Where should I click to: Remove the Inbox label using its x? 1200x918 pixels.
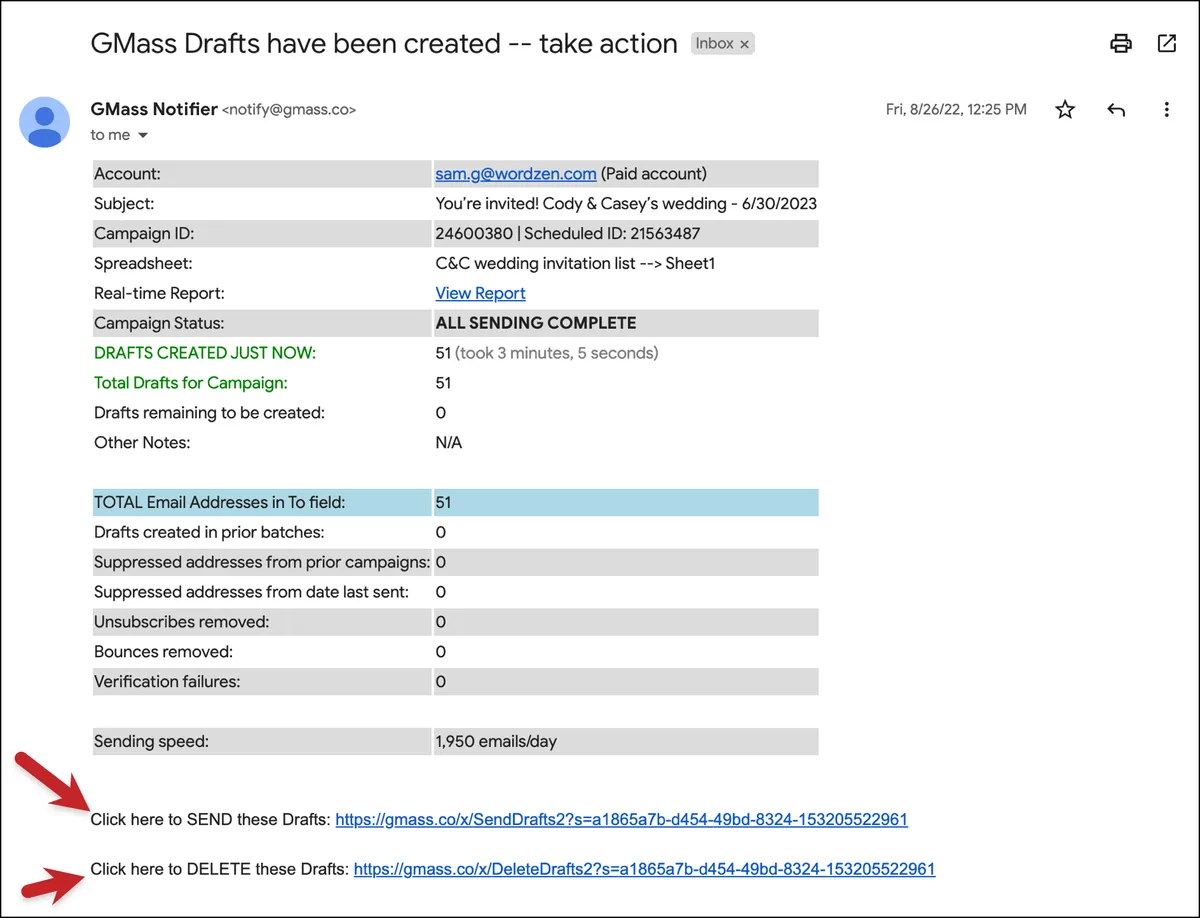(x=745, y=44)
